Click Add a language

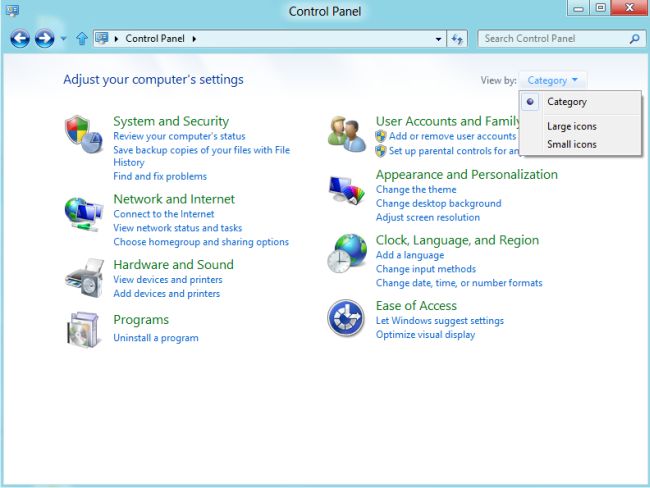[410, 255]
